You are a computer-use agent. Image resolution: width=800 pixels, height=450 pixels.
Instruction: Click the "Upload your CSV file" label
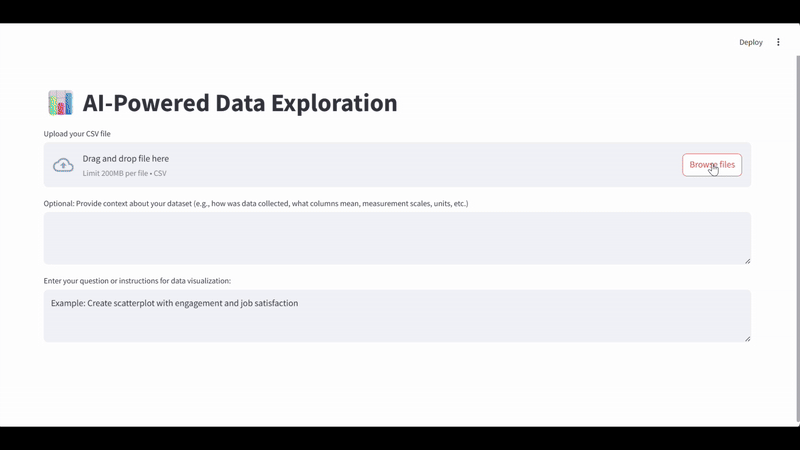[x=77, y=133]
